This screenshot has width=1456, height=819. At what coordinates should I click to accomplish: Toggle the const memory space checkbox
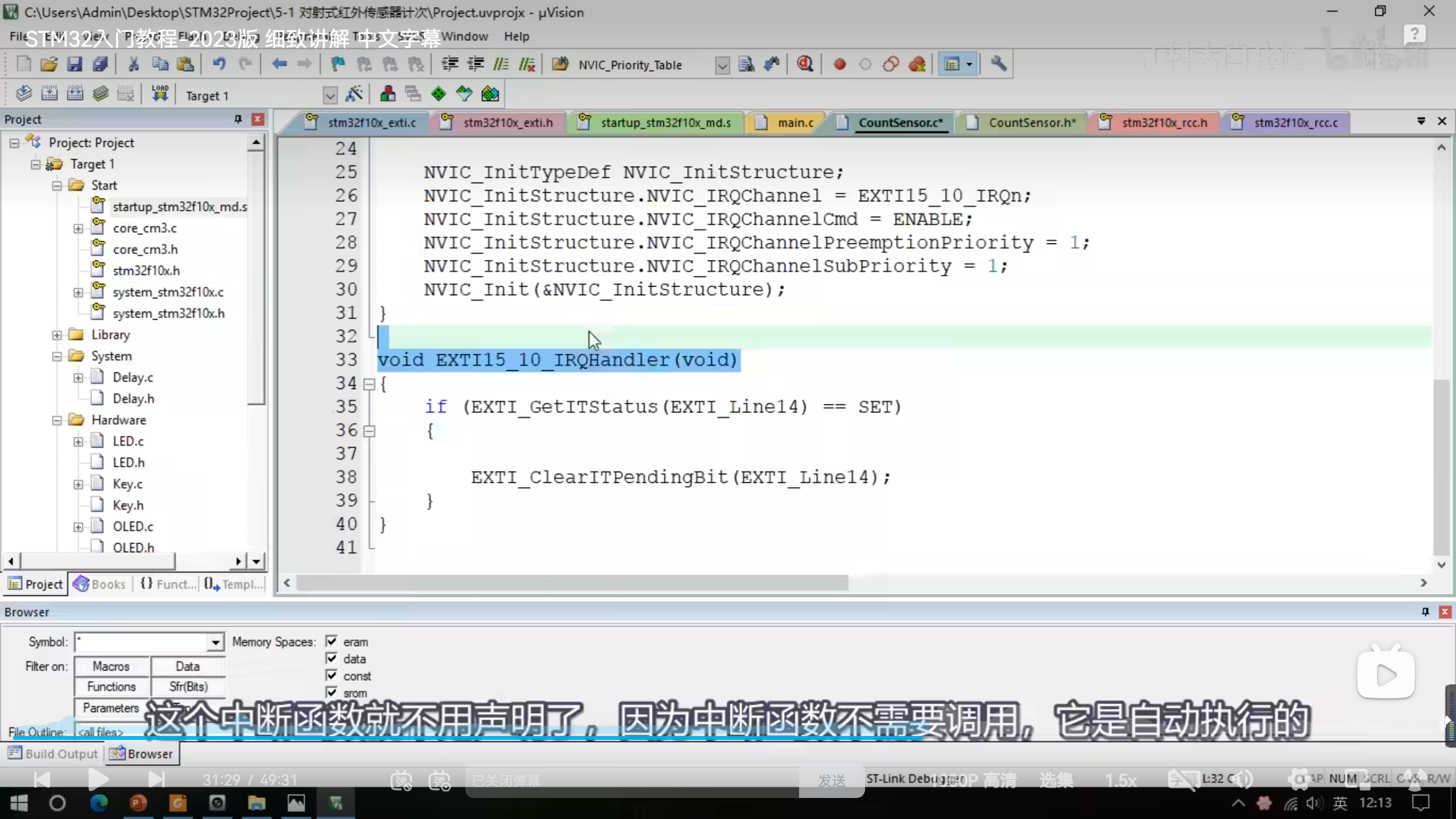click(x=332, y=676)
